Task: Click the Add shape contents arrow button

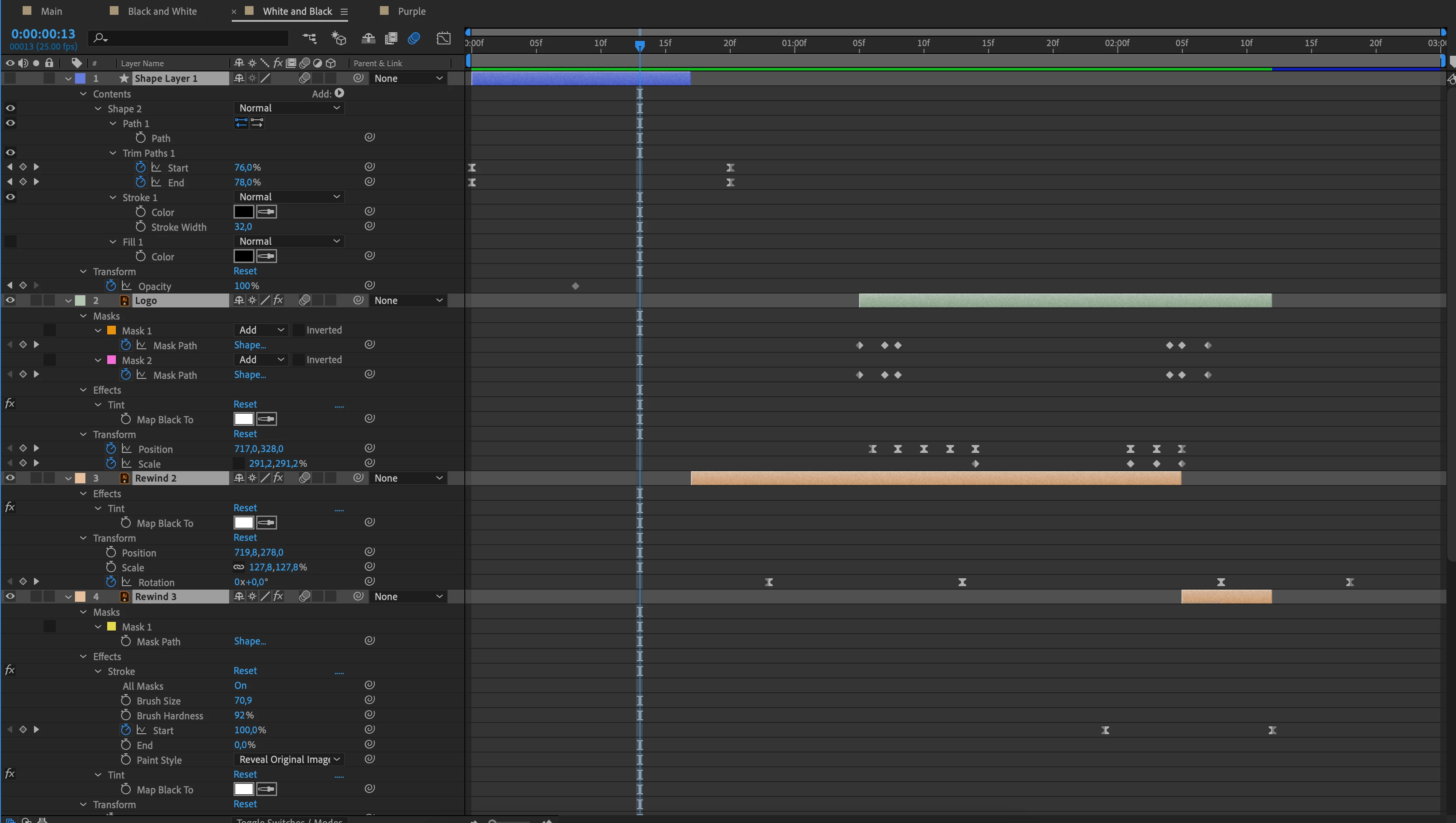Action: tap(339, 93)
